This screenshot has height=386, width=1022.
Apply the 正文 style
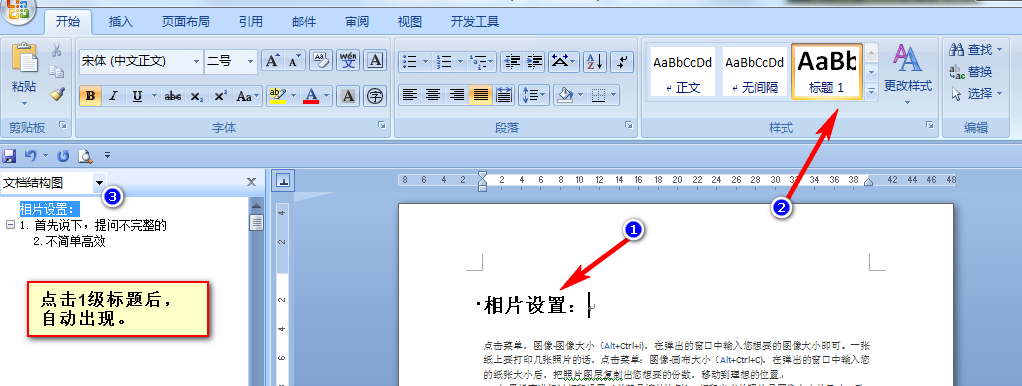point(683,72)
